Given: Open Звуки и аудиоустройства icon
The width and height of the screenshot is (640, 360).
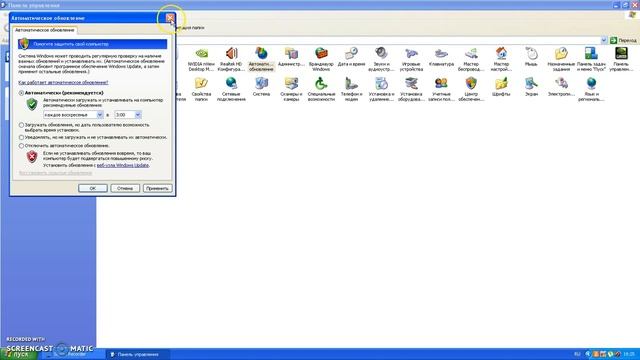Looking at the screenshot, I should pos(381,59).
